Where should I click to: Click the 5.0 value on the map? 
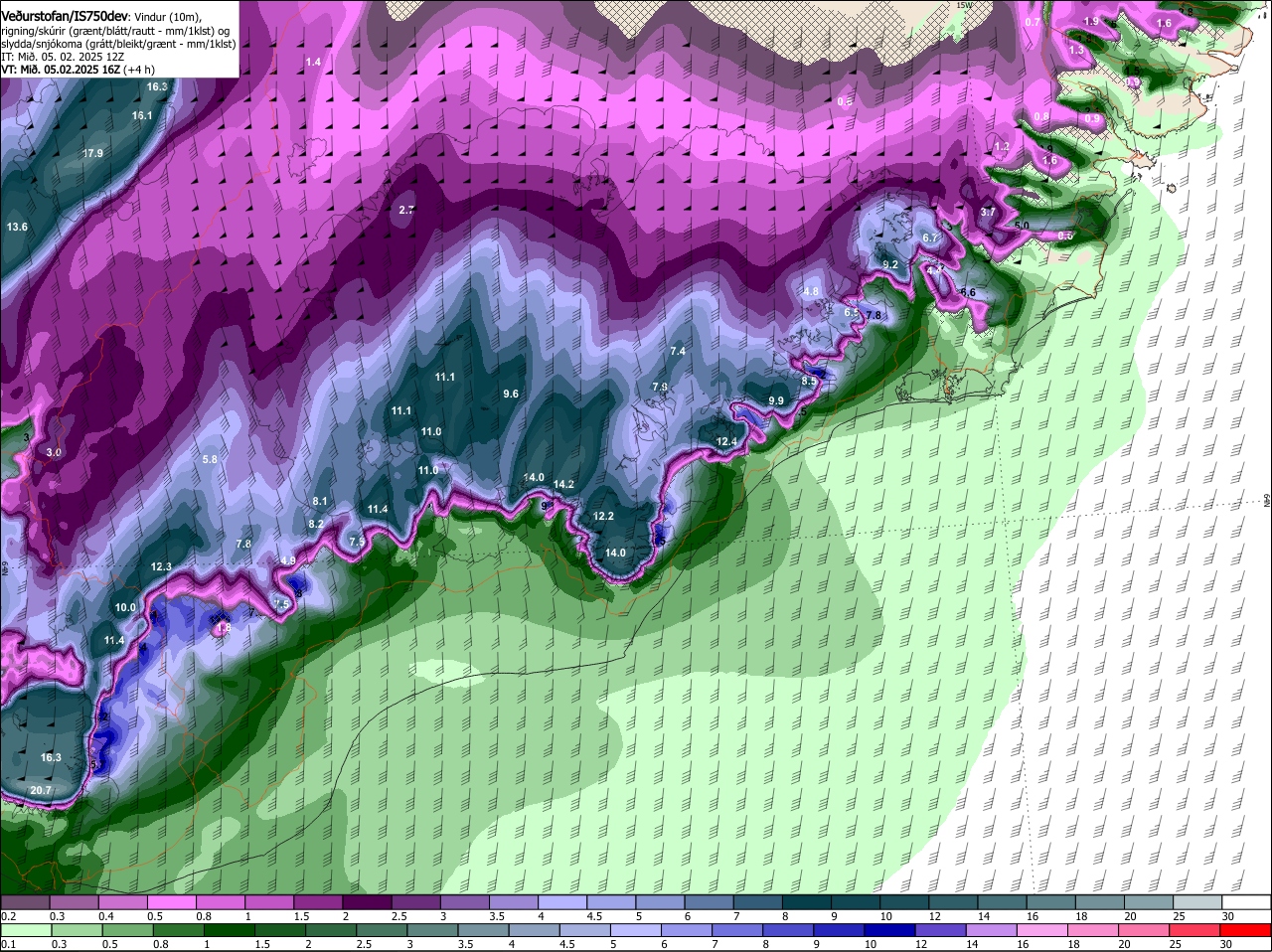[x=1022, y=226]
